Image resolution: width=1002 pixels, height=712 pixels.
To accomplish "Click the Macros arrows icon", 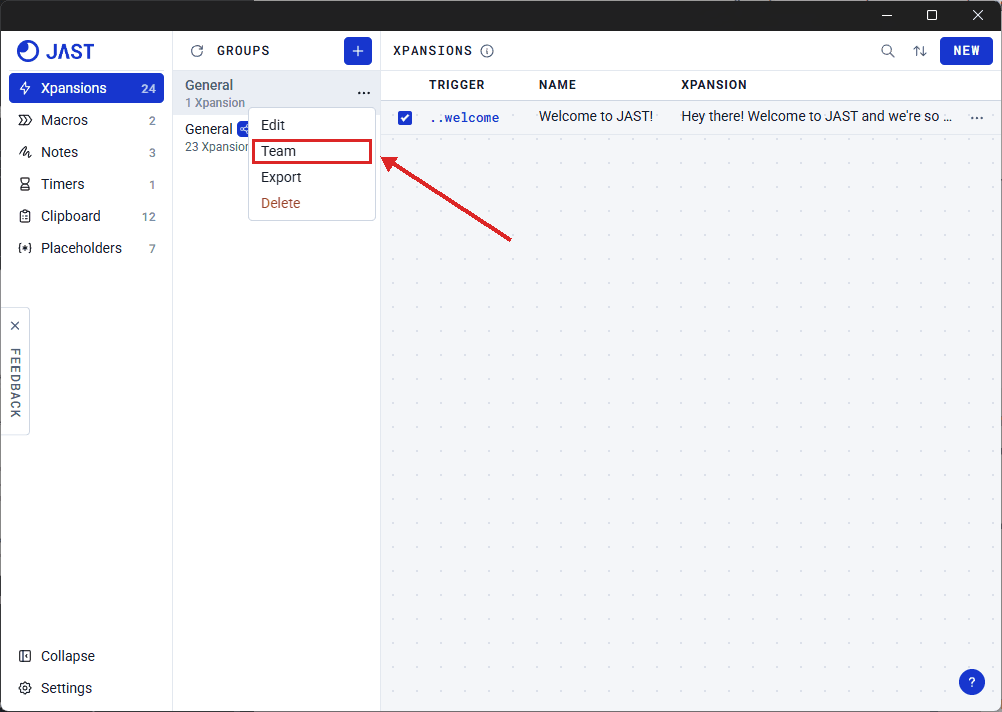I will 25,120.
